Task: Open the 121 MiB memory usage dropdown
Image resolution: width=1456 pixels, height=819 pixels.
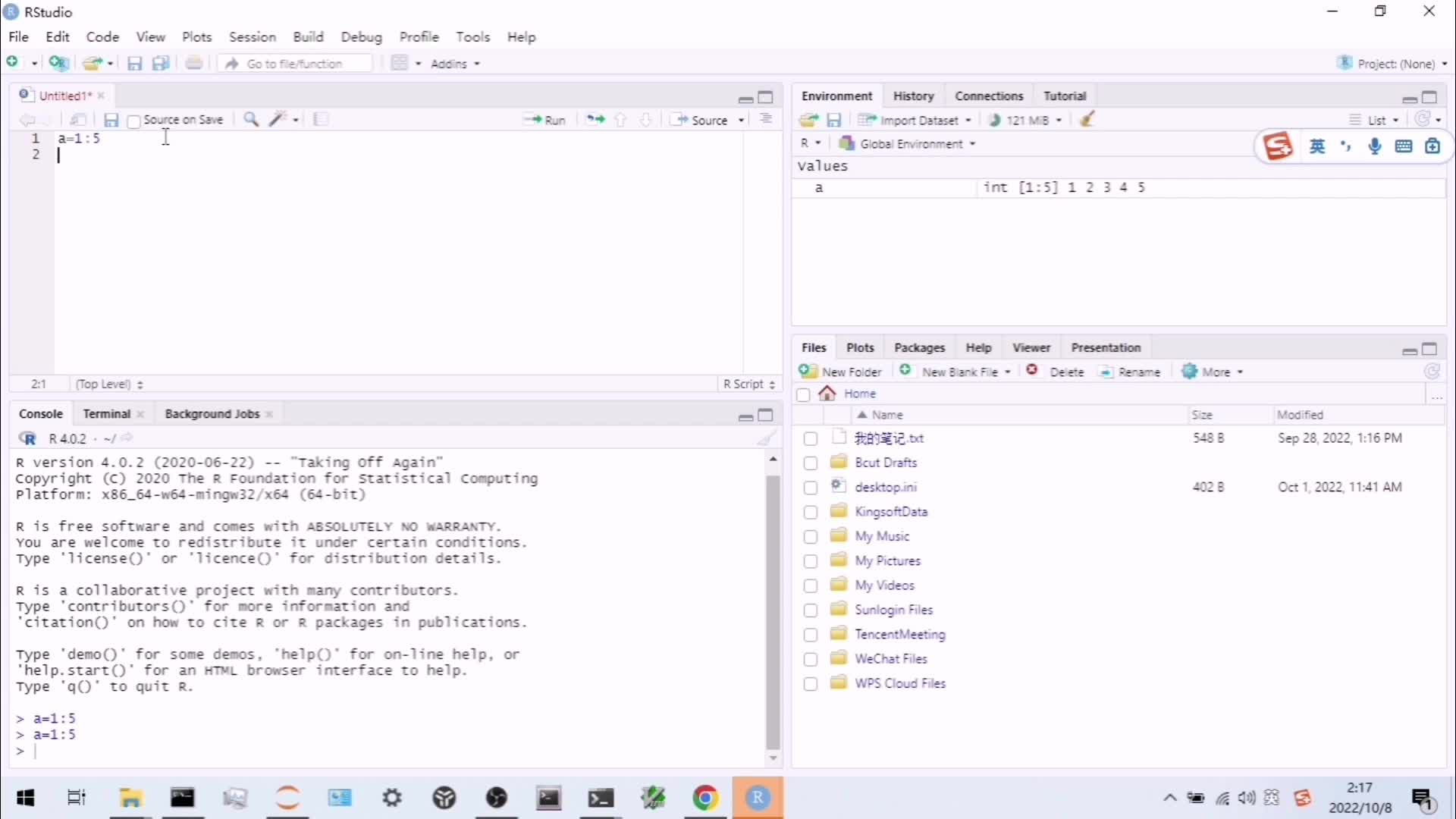Action: [x=1025, y=120]
